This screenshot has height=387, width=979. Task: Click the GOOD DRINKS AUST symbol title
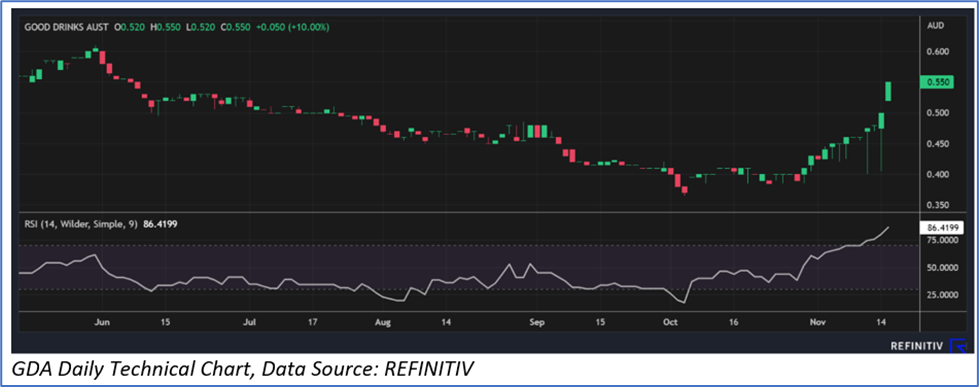(x=66, y=27)
